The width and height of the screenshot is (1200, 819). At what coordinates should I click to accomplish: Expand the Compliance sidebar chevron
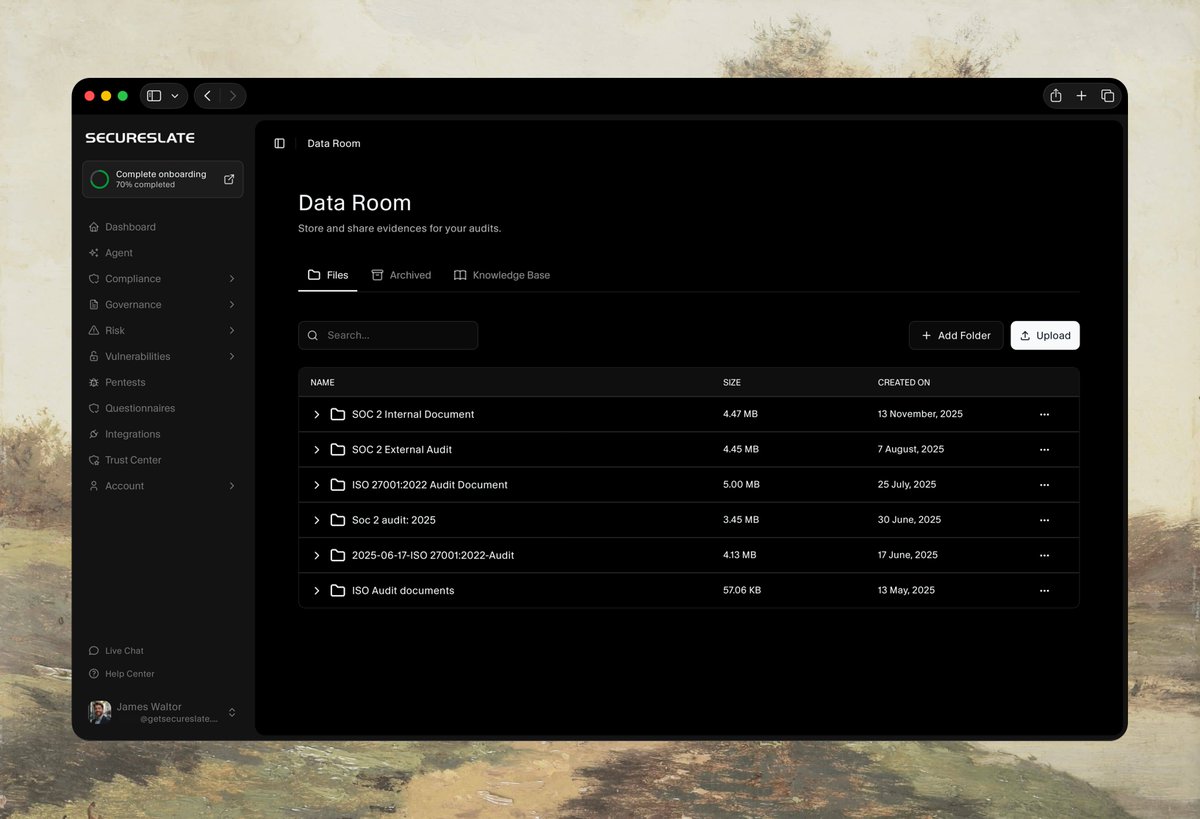(232, 279)
